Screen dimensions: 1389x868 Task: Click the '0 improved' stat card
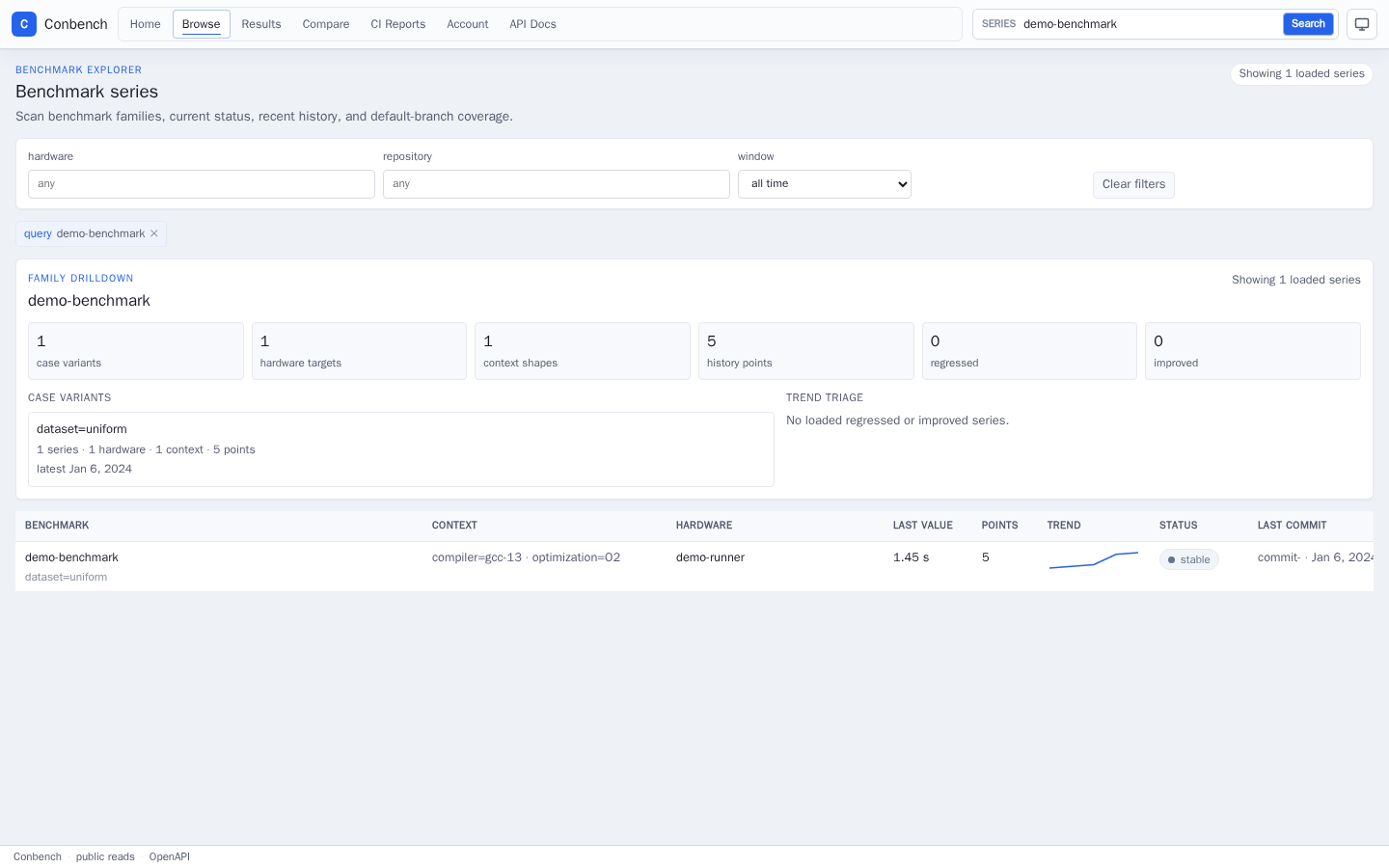click(x=1253, y=351)
